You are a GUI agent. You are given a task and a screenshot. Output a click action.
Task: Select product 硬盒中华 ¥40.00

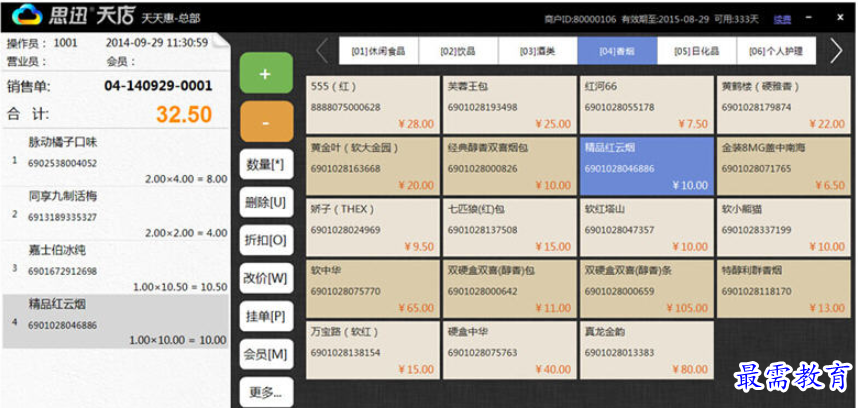[x=509, y=350]
